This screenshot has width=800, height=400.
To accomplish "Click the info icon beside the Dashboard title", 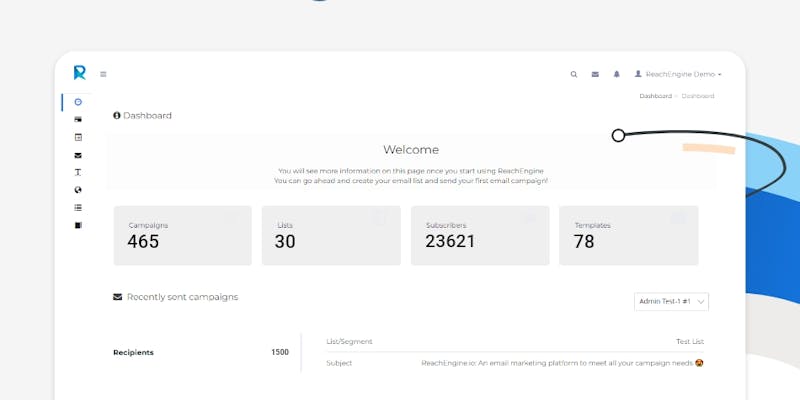I will (117, 116).
